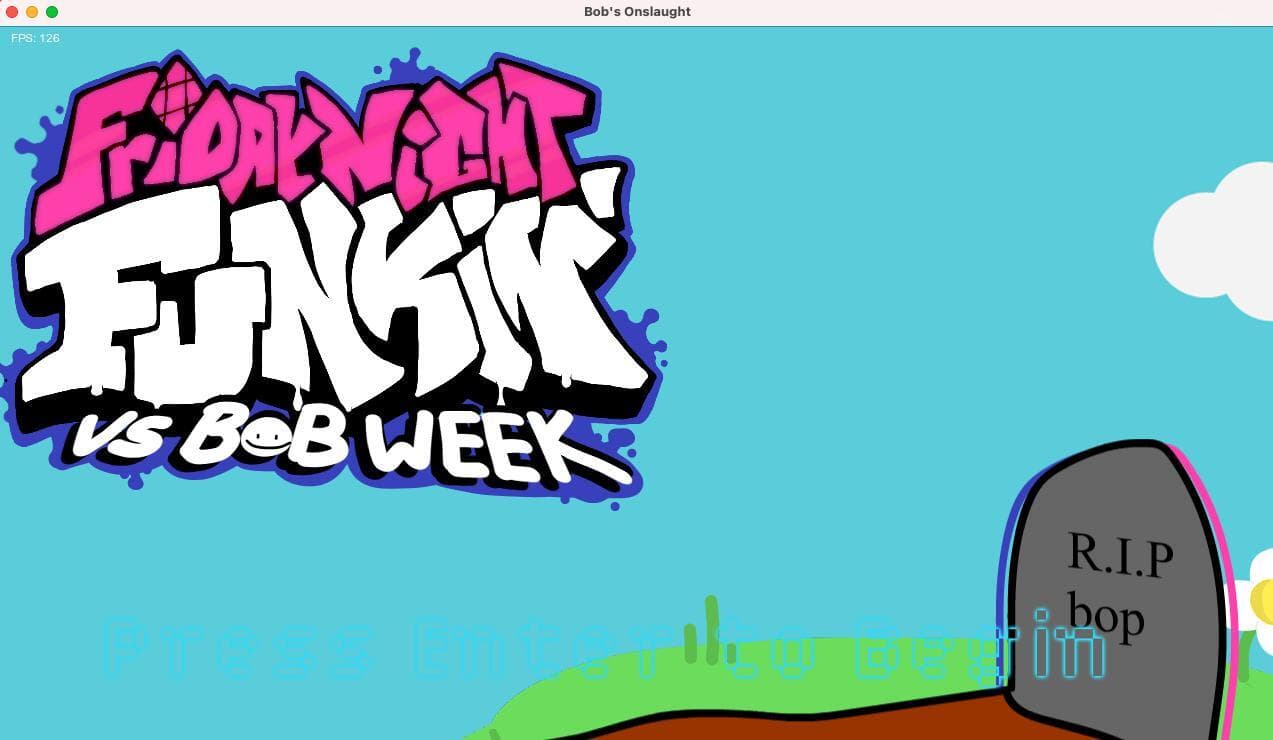Image resolution: width=1273 pixels, height=740 pixels.
Task: Click the 'Press Enter to Begin' text
Action: coord(605,646)
